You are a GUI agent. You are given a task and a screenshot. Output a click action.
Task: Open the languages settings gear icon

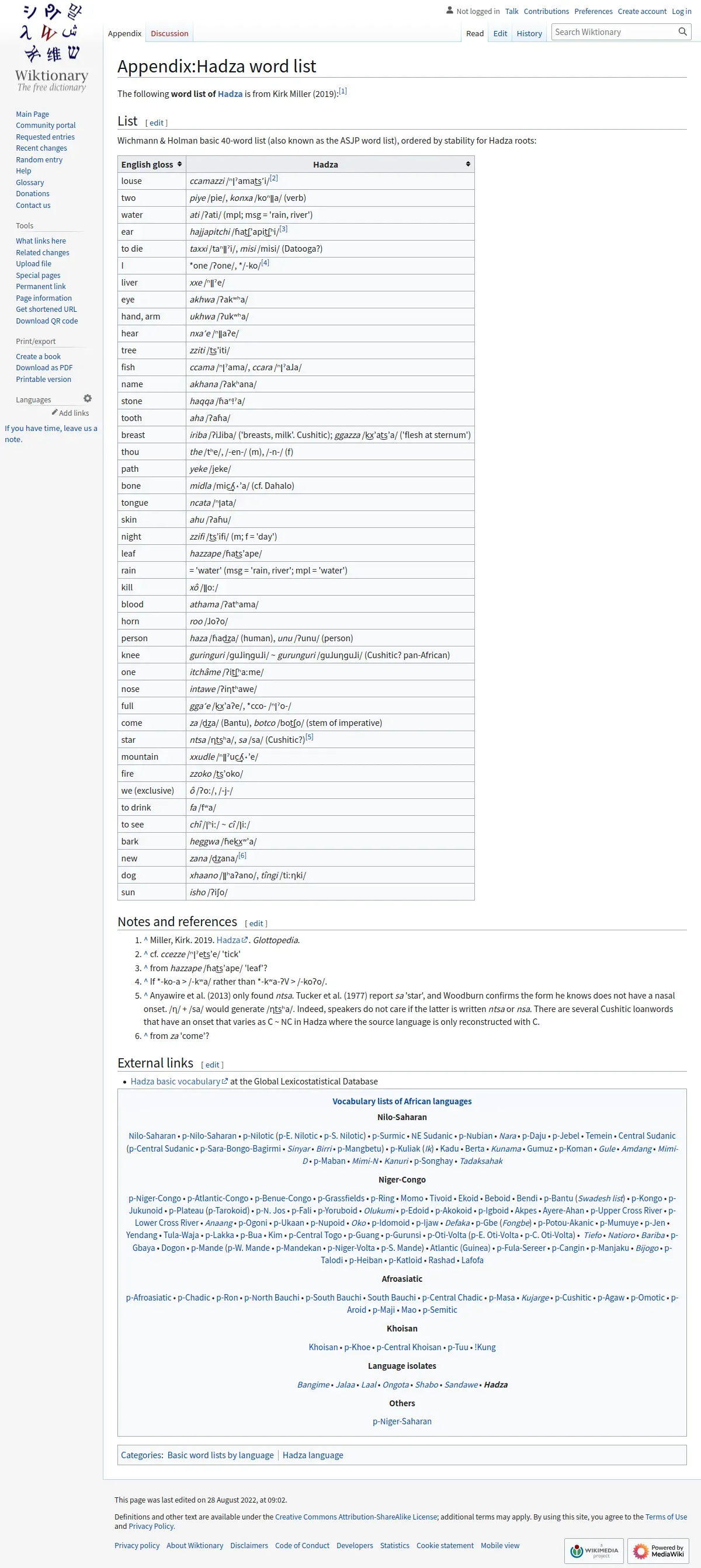pos(88,399)
